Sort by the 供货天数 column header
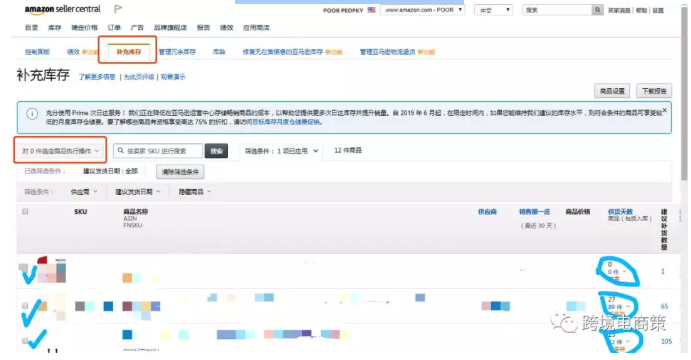The image size is (691, 360). coord(620,212)
